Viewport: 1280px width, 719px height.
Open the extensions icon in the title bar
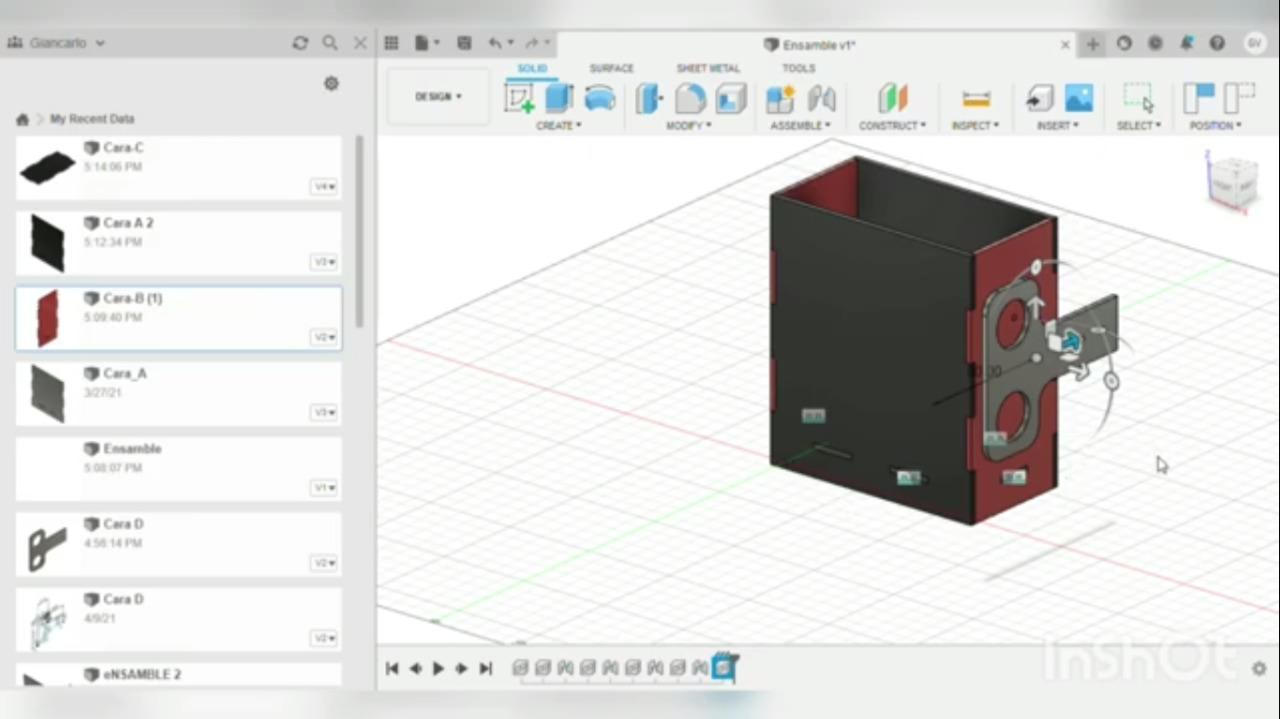click(x=1124, y=43)
